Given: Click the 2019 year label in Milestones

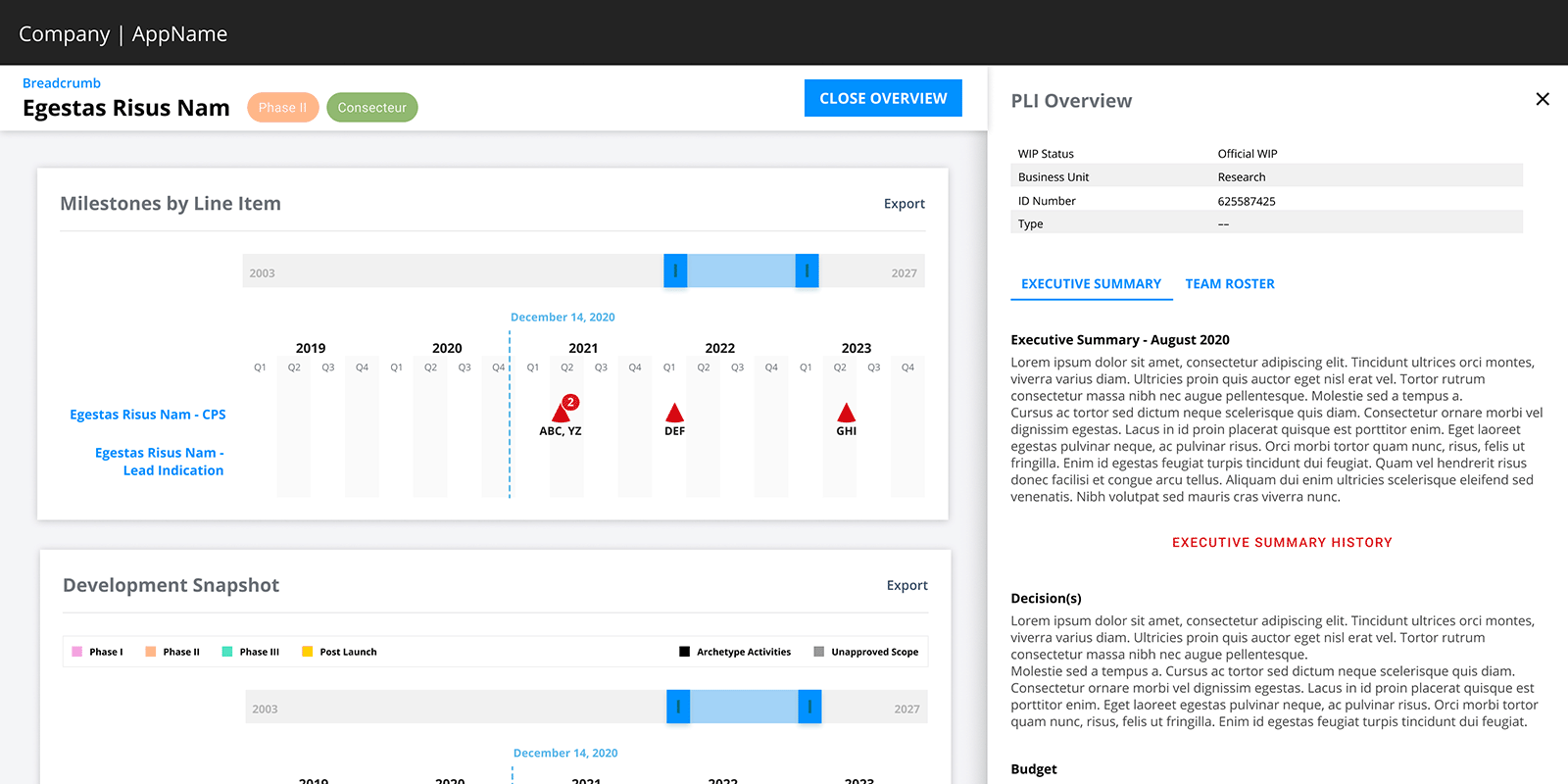Looking at the screenshot, I should [x=311, y=348].
